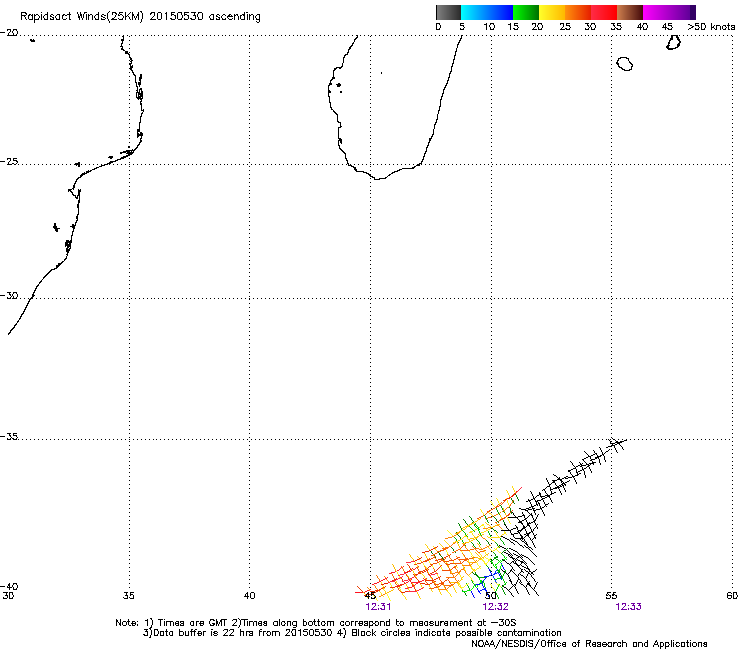Click the title "Rapidscat Winds(25KM) 20150530 ascending"
This screenshot has height=650, width=740.
pos(140,17)
